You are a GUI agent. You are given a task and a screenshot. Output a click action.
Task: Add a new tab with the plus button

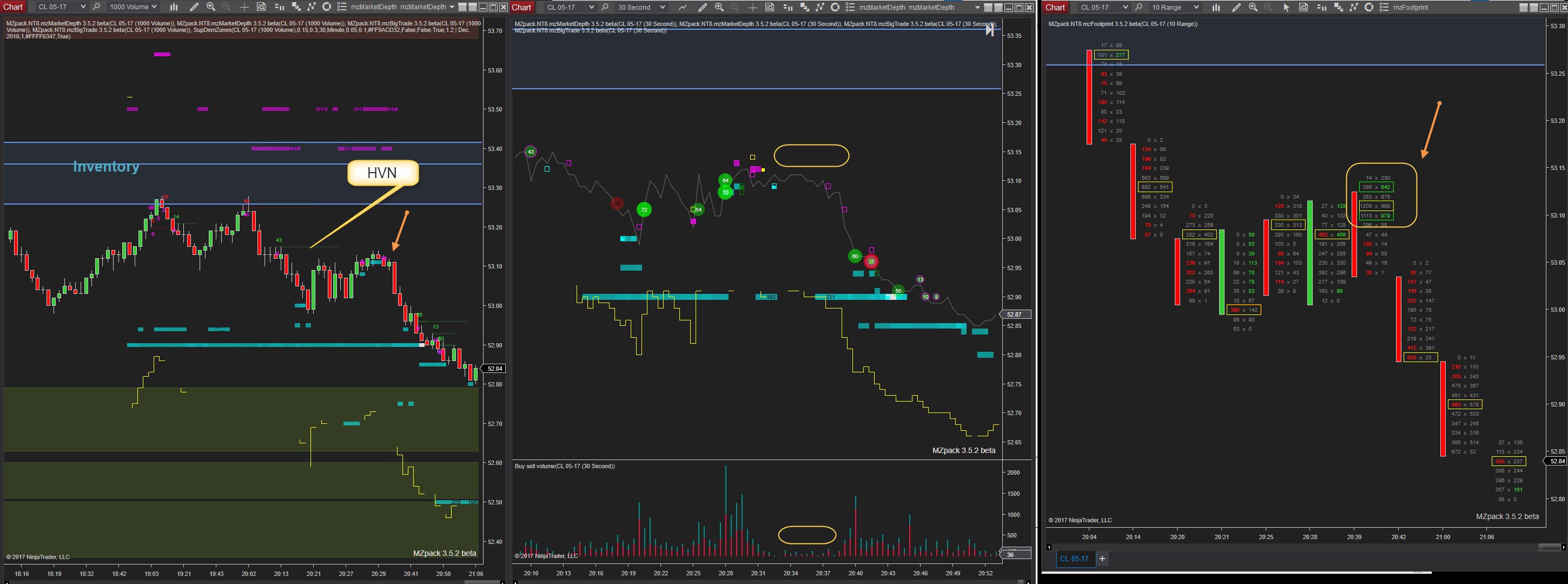pos(1102,559)
